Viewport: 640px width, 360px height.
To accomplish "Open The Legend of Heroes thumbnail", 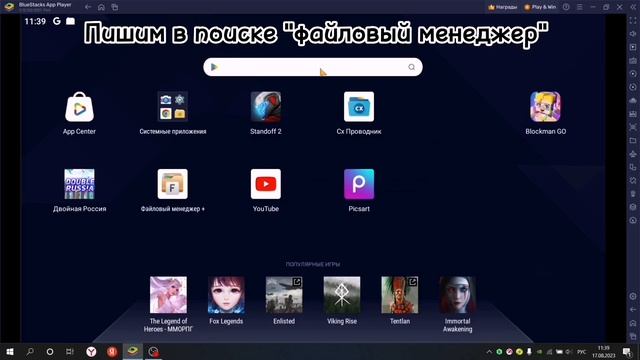I will [x=168, y=295].
